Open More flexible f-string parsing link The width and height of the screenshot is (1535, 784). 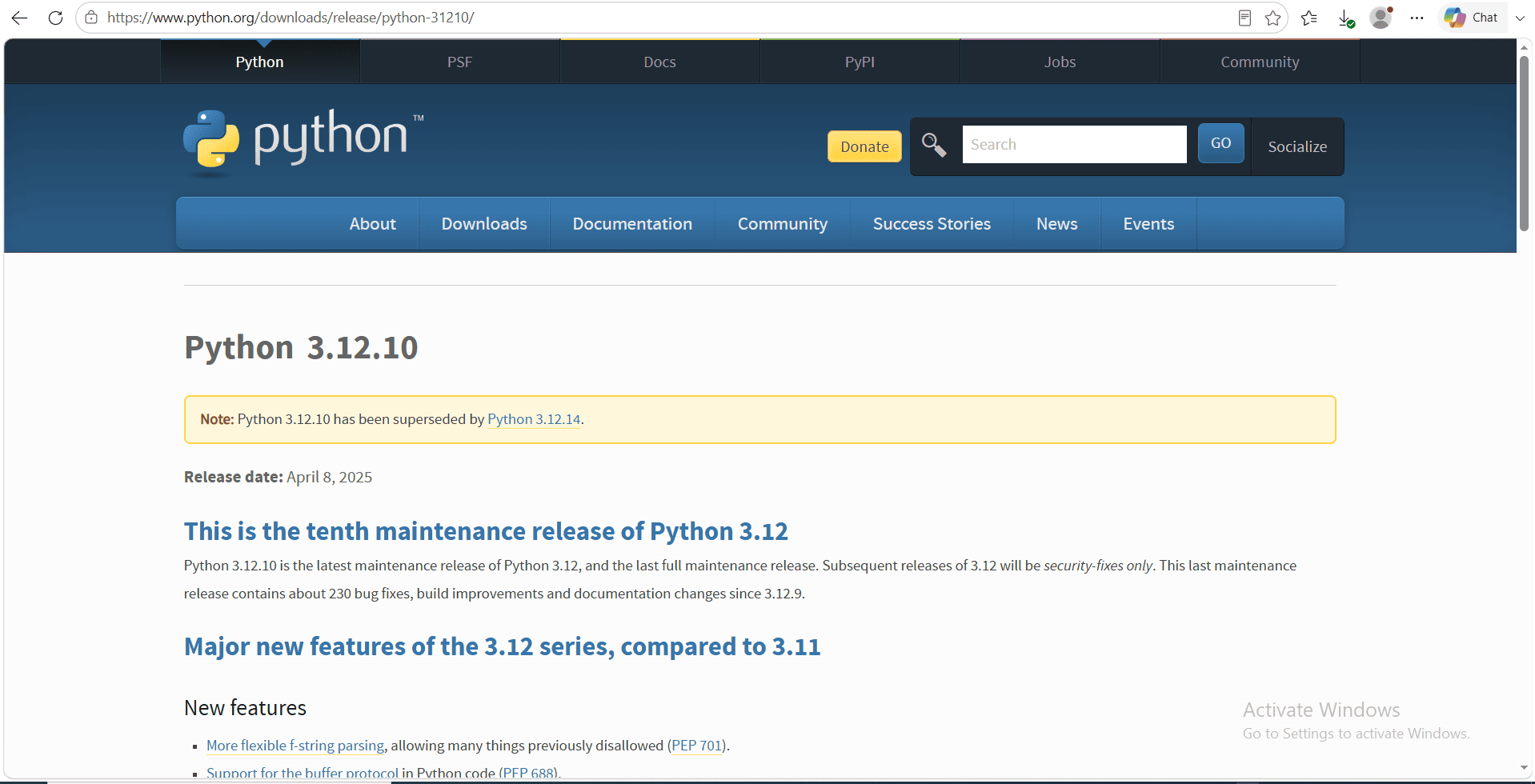[295, 746]
